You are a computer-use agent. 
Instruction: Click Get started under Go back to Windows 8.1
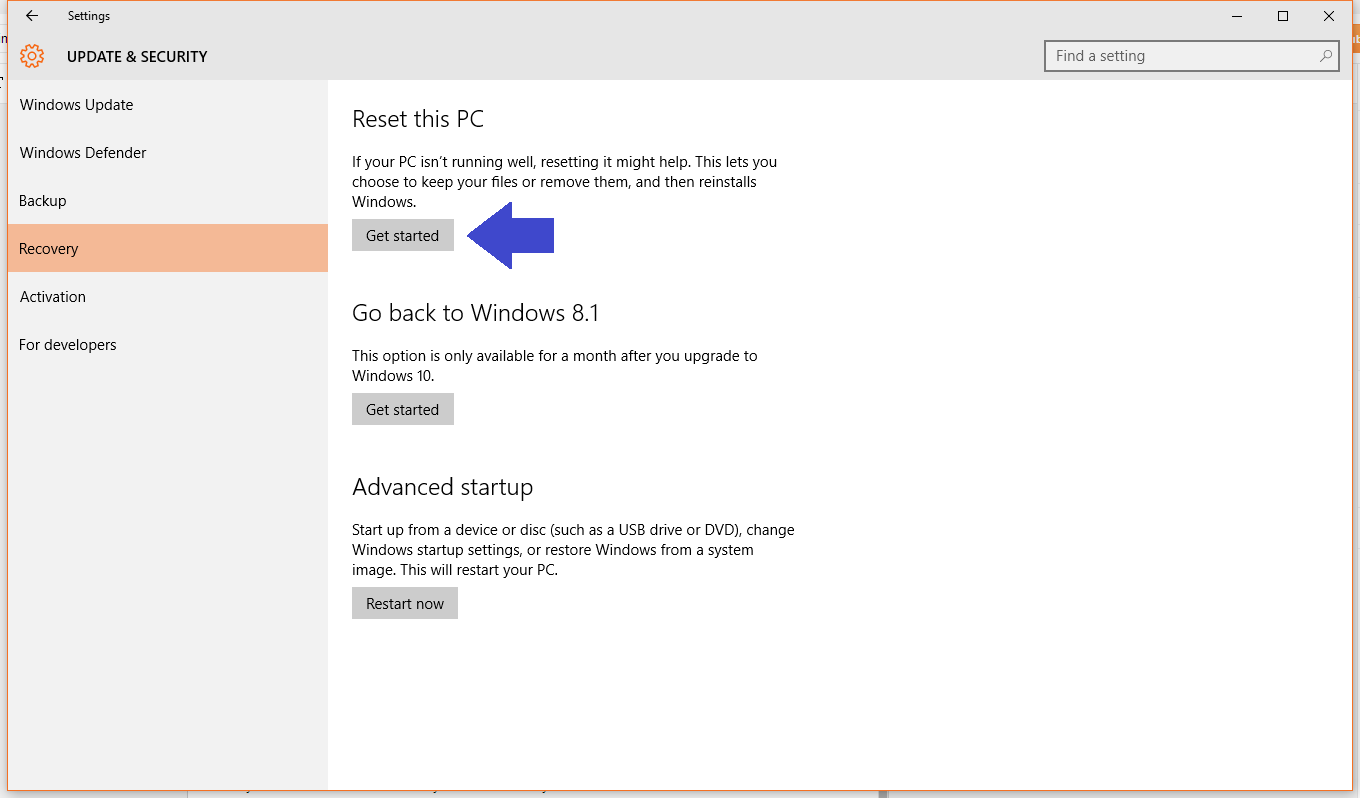point(403,409)
